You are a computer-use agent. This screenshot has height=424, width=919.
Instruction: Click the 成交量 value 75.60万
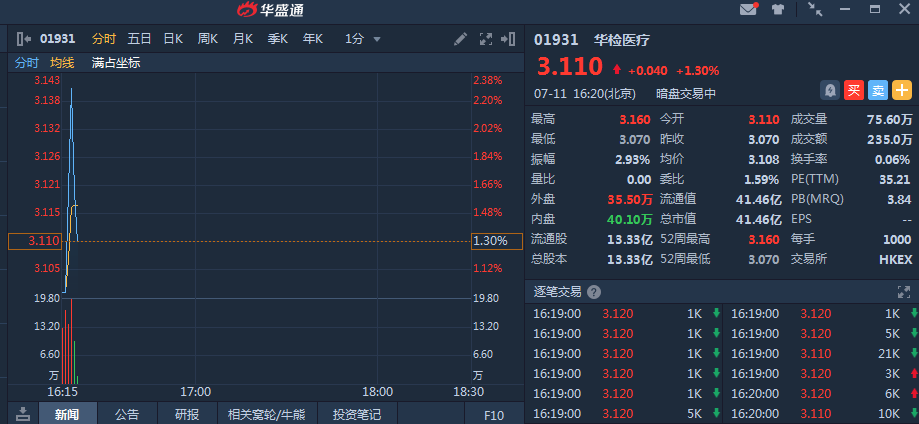890,120
